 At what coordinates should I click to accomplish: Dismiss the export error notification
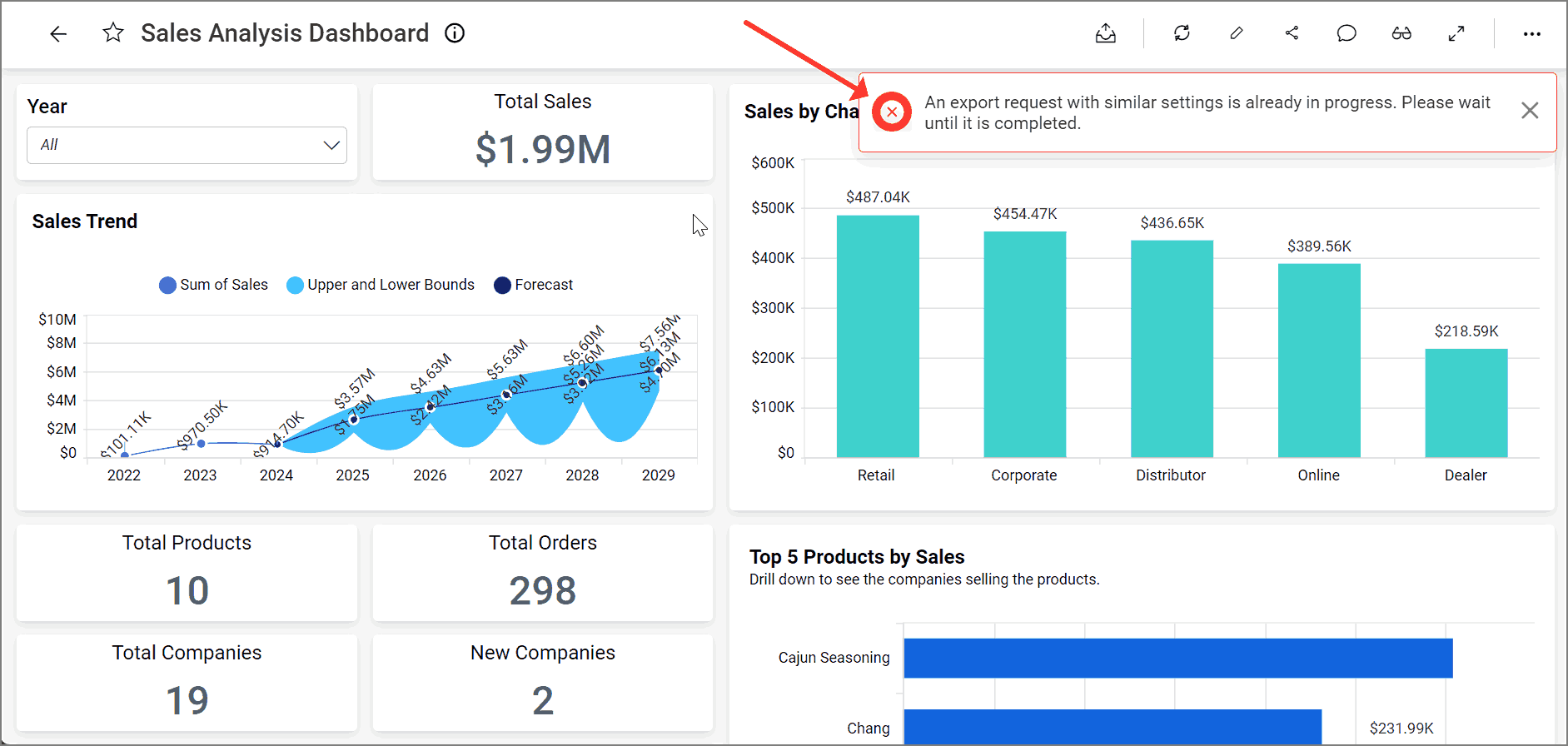[1529, 111]
